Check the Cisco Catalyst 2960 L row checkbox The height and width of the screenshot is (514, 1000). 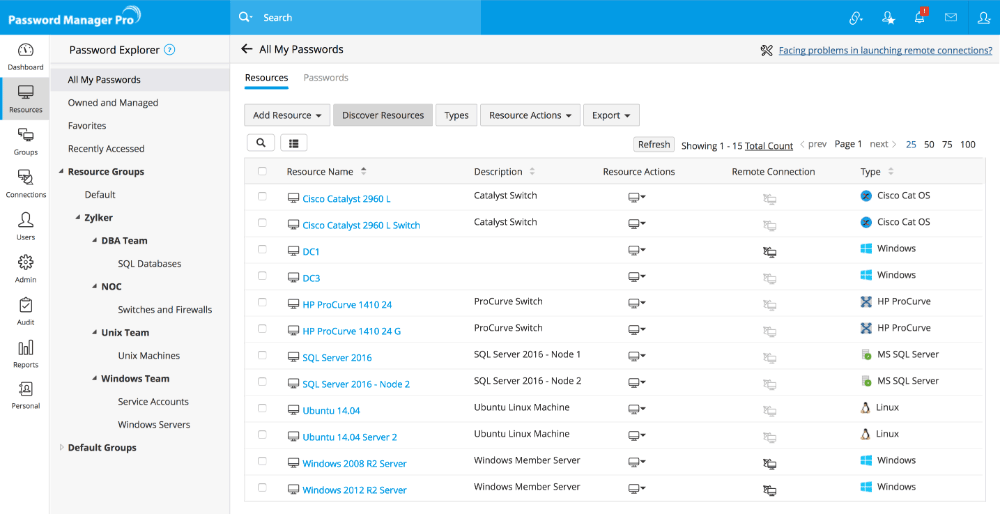[262, 196]
